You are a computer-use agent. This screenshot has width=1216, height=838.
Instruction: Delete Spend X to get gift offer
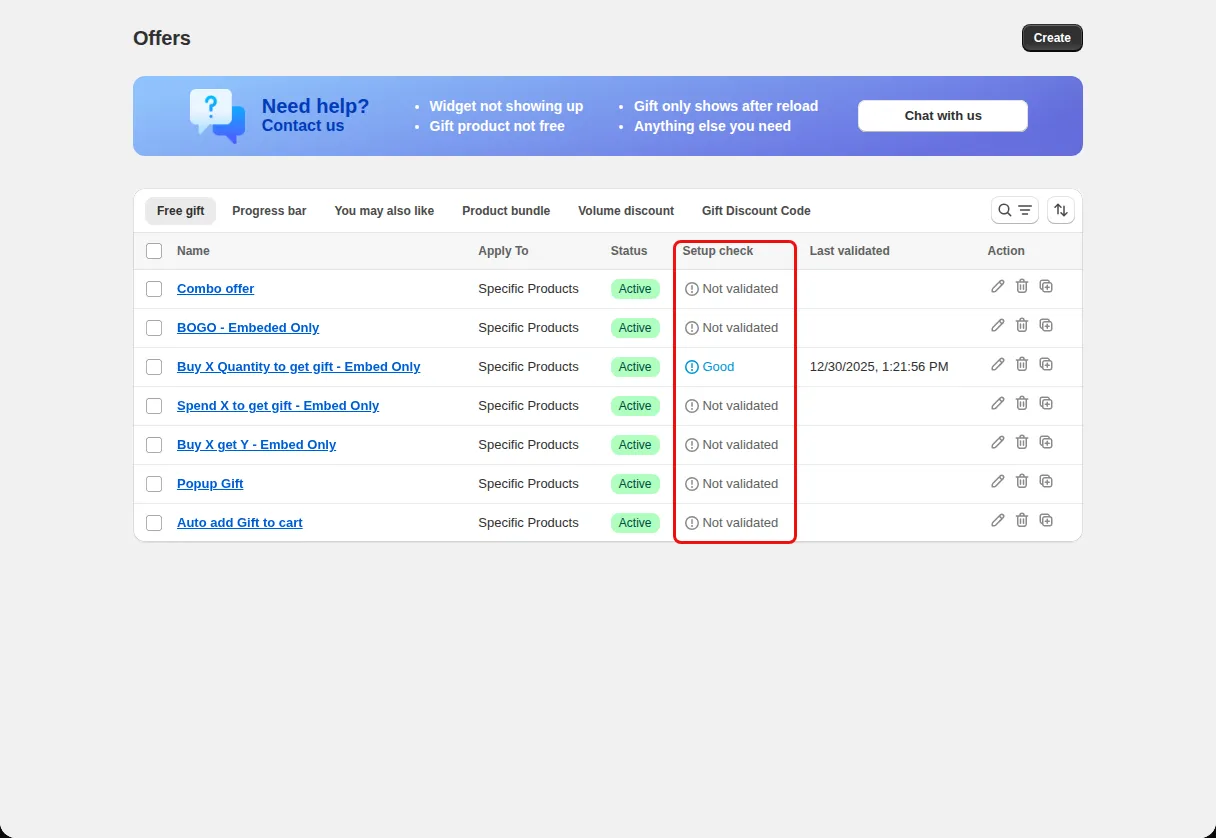pos(1021,403)
